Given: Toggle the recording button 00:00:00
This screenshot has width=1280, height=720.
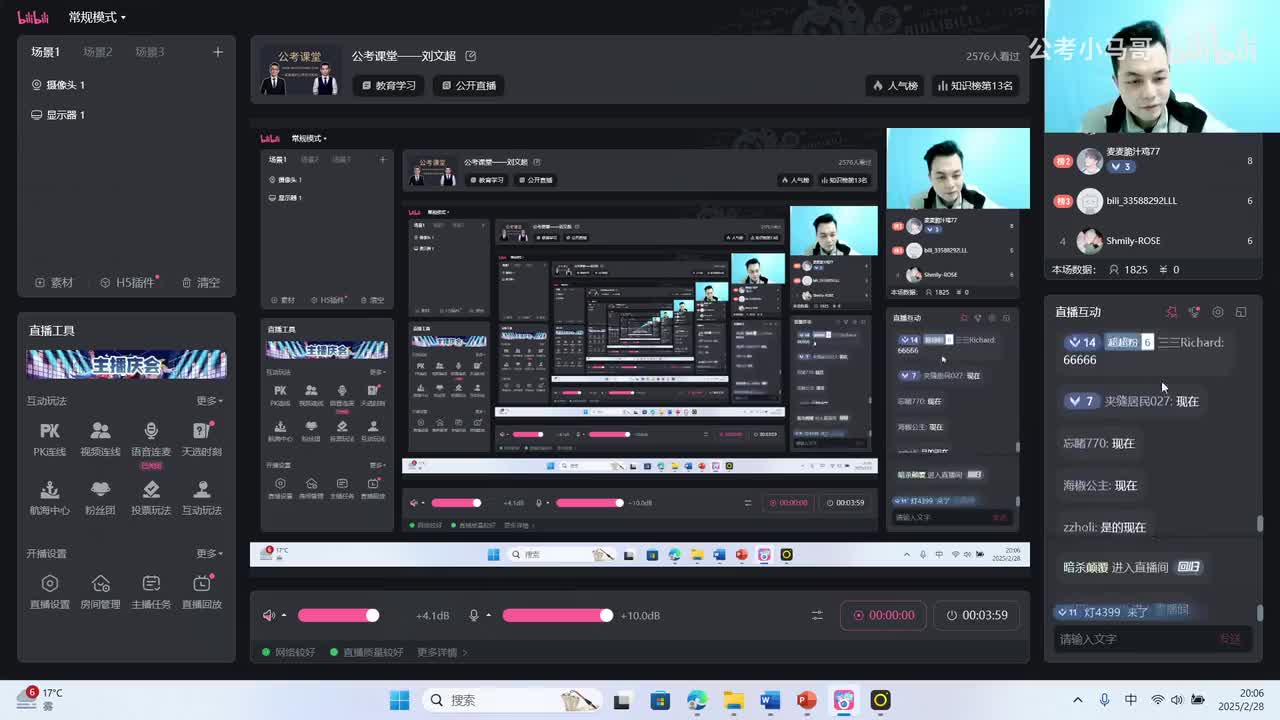Looking at the screenshot, I should [x=884, y=615].
